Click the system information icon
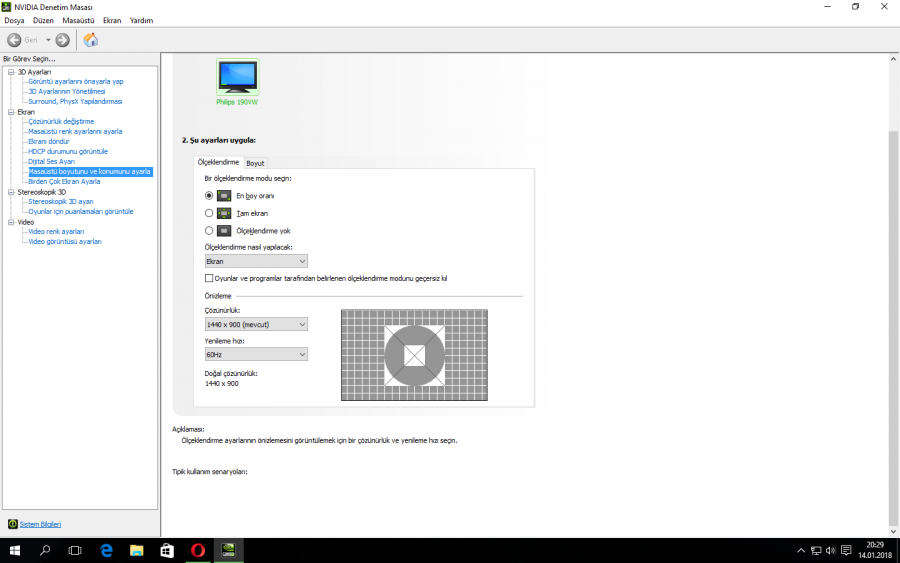900x563 pixels. click(13, 524)
